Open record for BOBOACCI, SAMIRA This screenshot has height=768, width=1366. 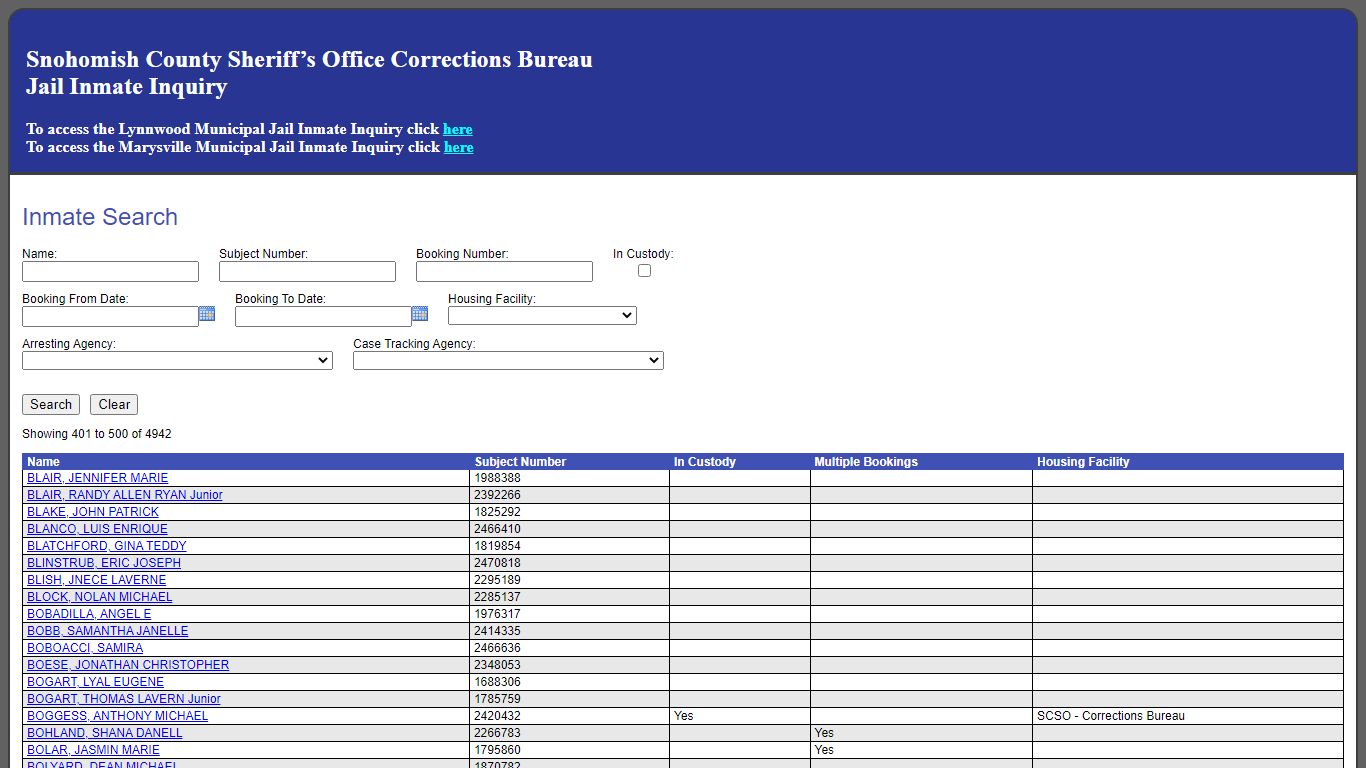click(x=85, y=648)
